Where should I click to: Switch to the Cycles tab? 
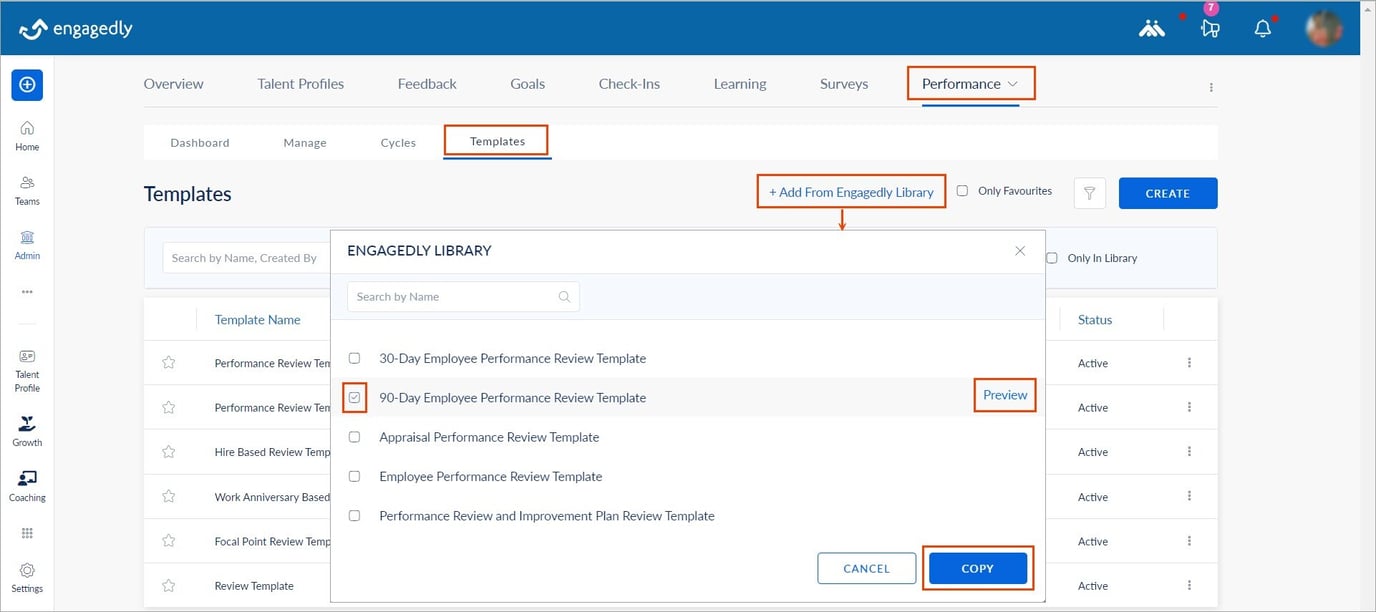pyautogui.click(x=398, y=142)
